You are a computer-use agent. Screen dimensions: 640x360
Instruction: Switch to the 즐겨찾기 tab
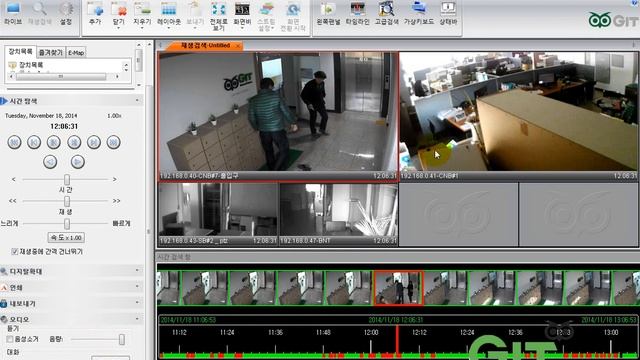pyautogui.click(x=51, y=53)
